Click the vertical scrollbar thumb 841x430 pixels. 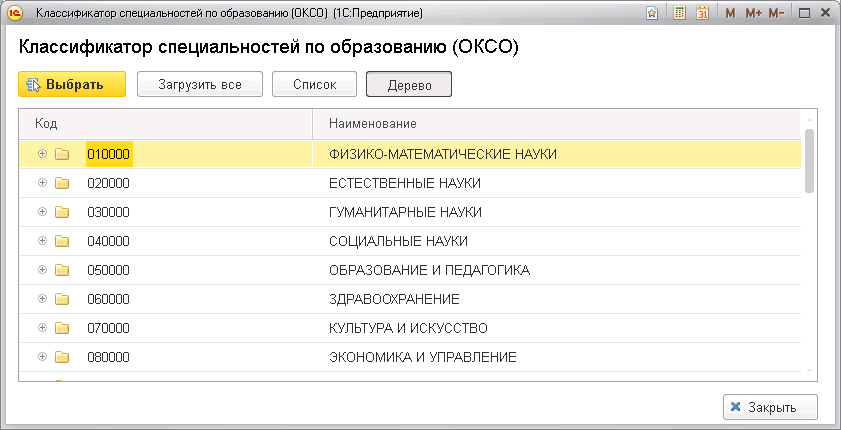pos(809,160)
